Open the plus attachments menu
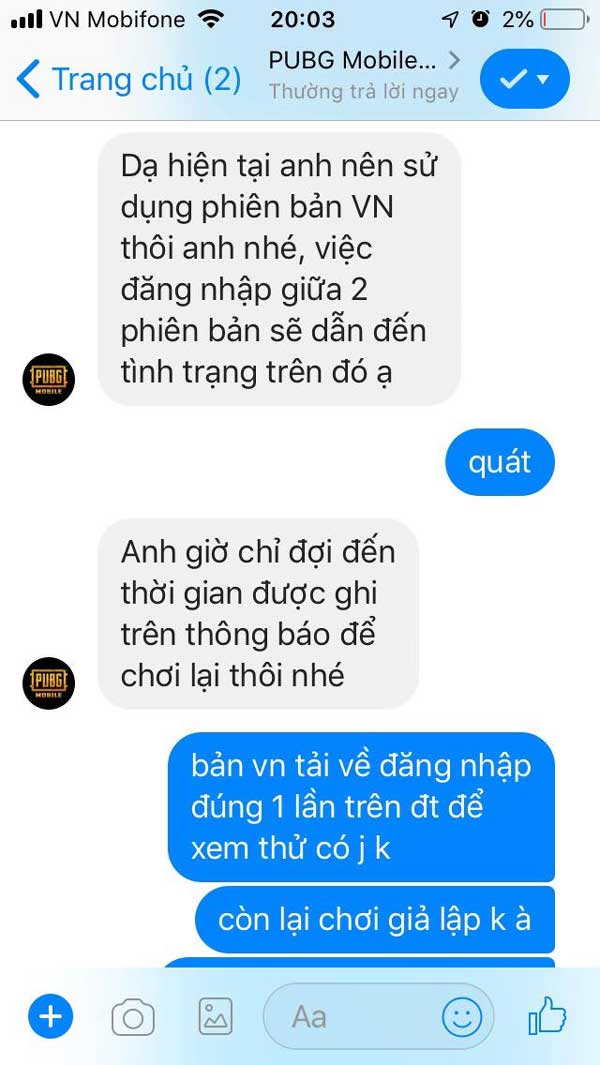The height and width of the screenshot is (1065, 600). (50, 1016)
